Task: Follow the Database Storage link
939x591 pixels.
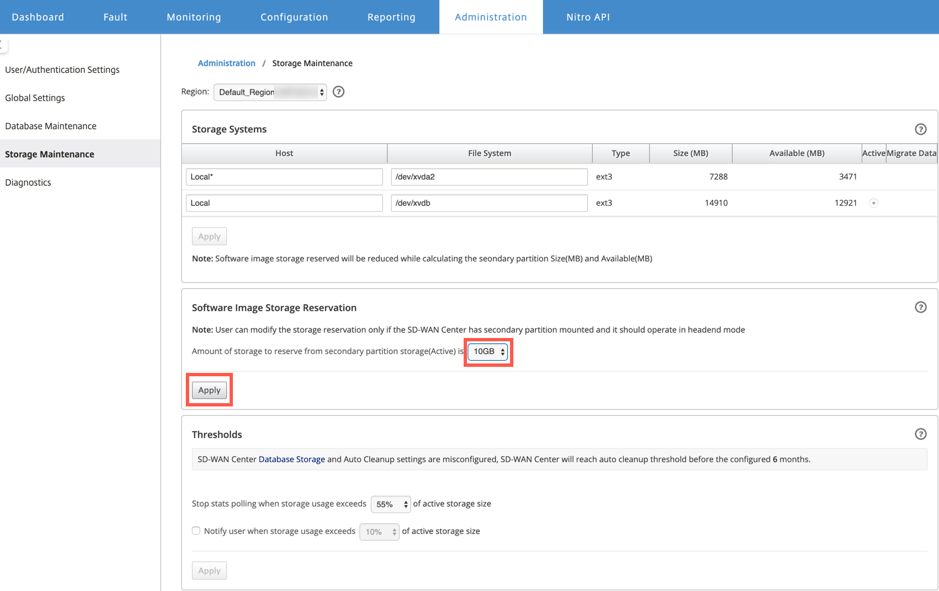Action: [292, 459]
